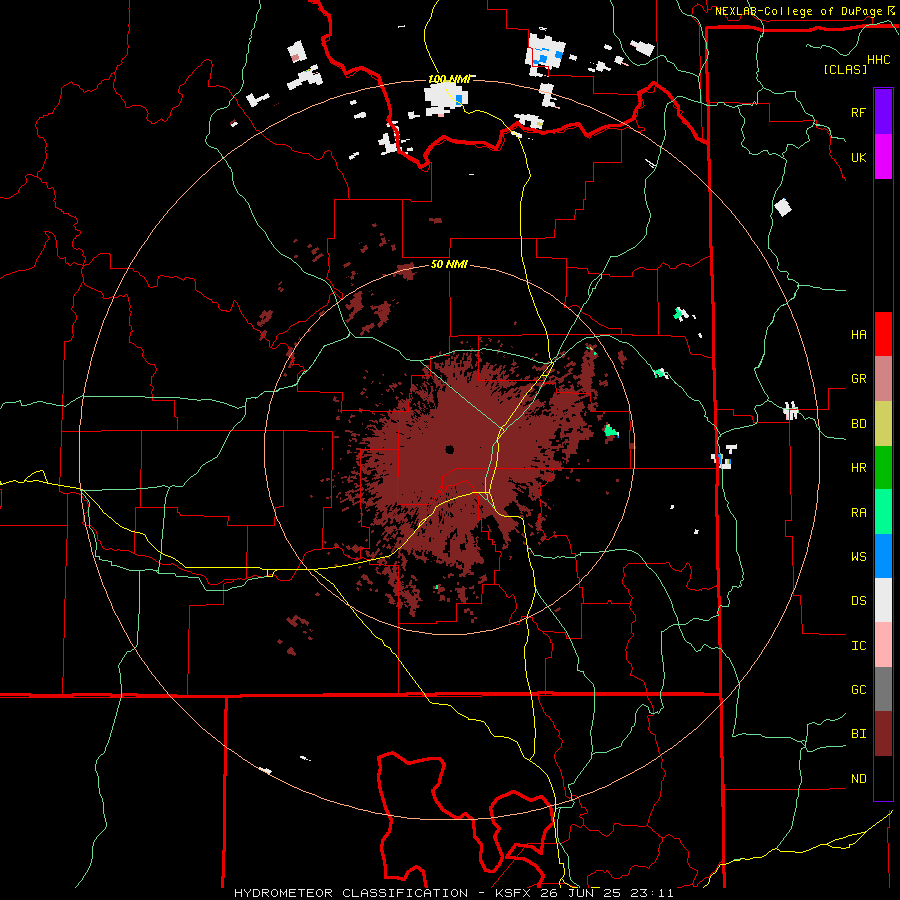Select the olive yellow BD legend swatch
The width and height of the screenshot is (900, 900).
click(883, 424)
